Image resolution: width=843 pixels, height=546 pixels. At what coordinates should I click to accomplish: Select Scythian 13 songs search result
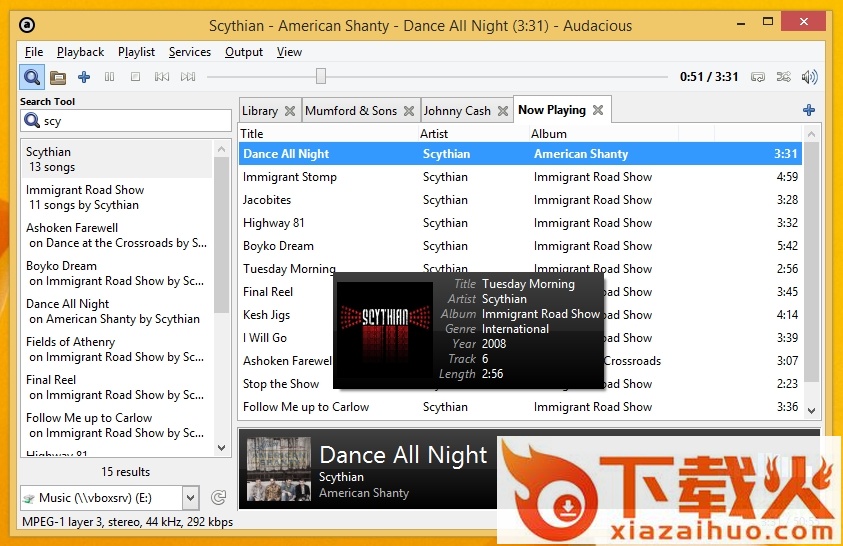click(x=117, y=160)
